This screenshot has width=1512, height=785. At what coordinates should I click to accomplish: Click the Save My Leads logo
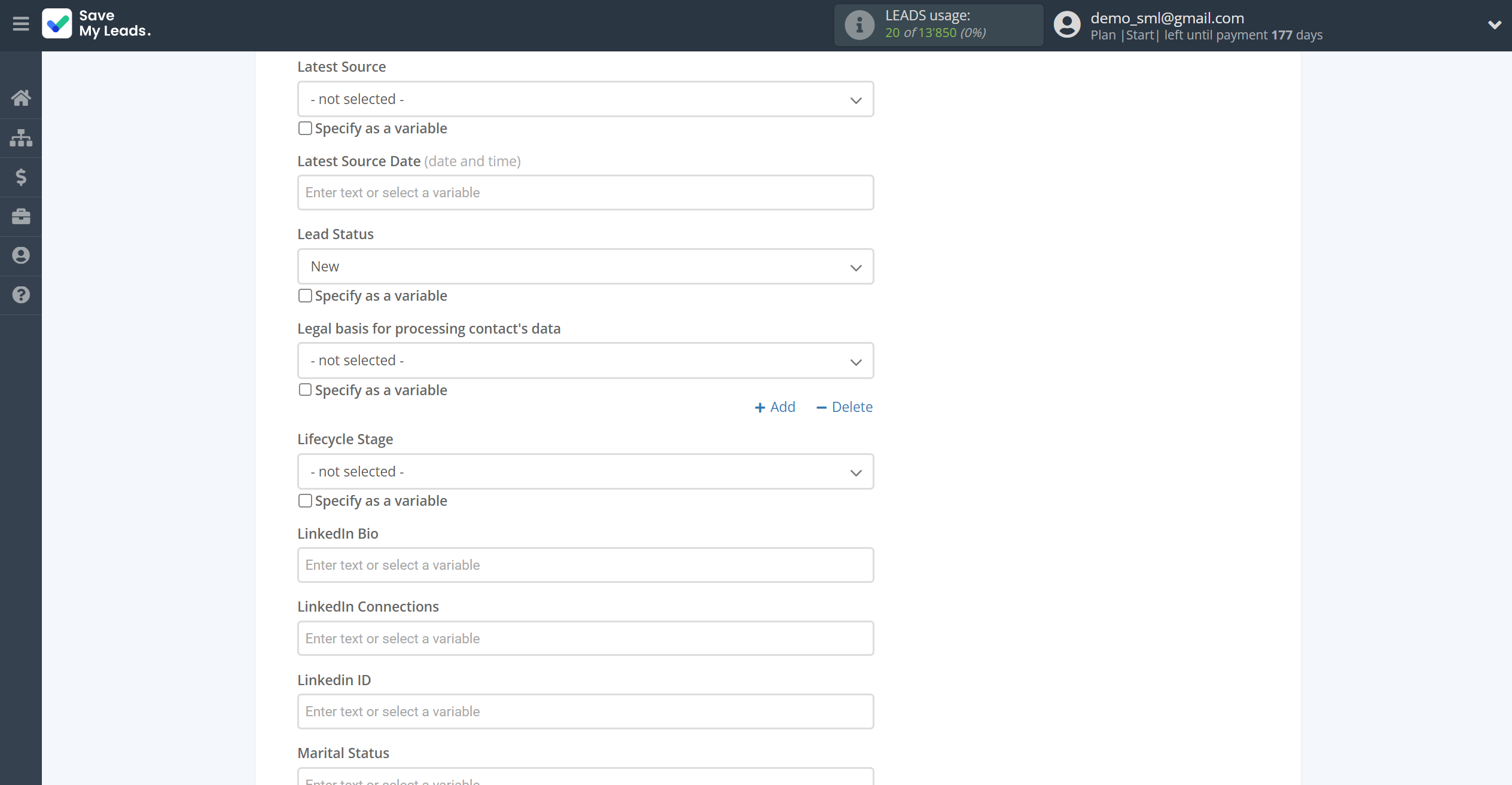[x=97, y=24]
